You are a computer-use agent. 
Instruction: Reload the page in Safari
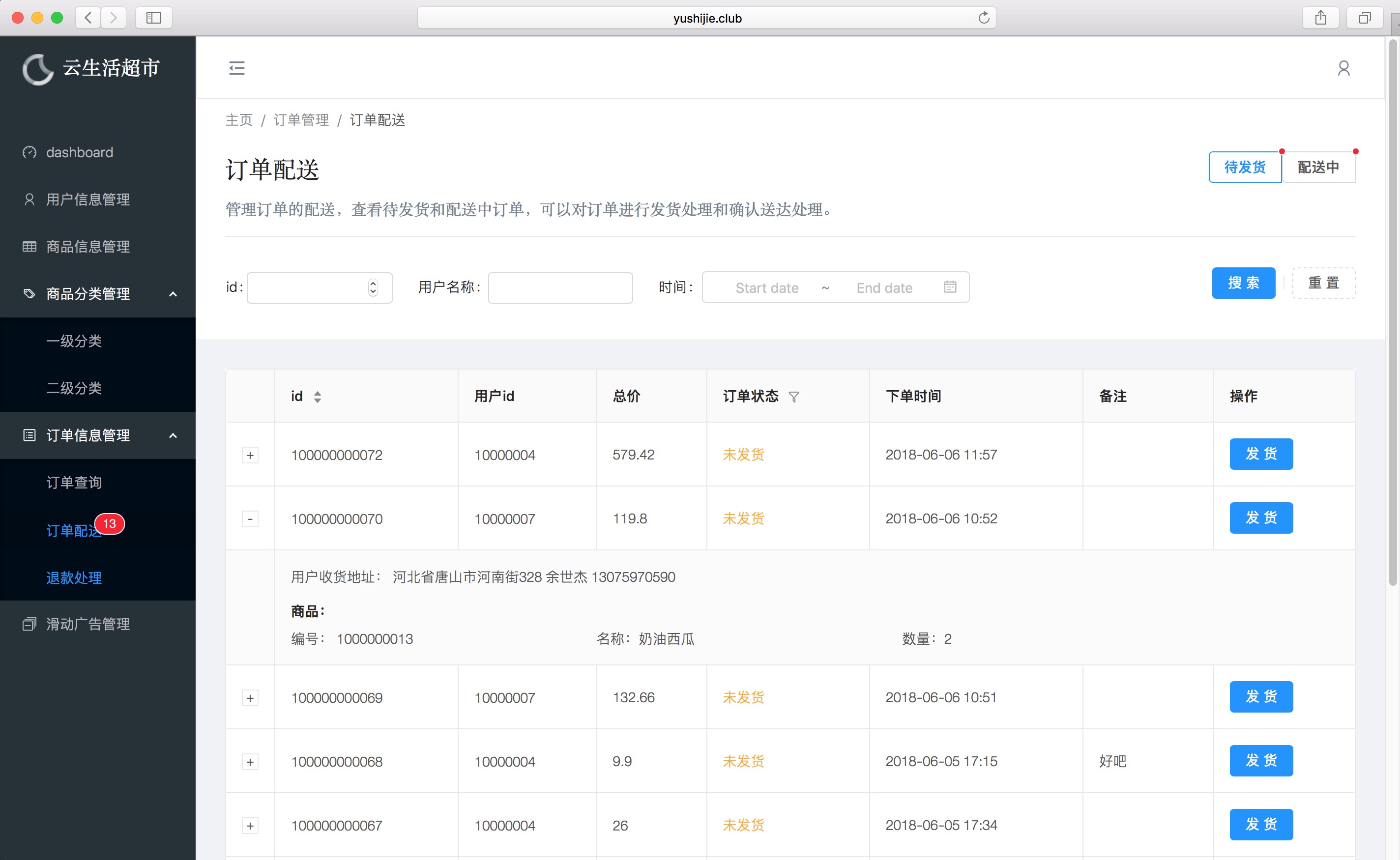click(984, 18)
